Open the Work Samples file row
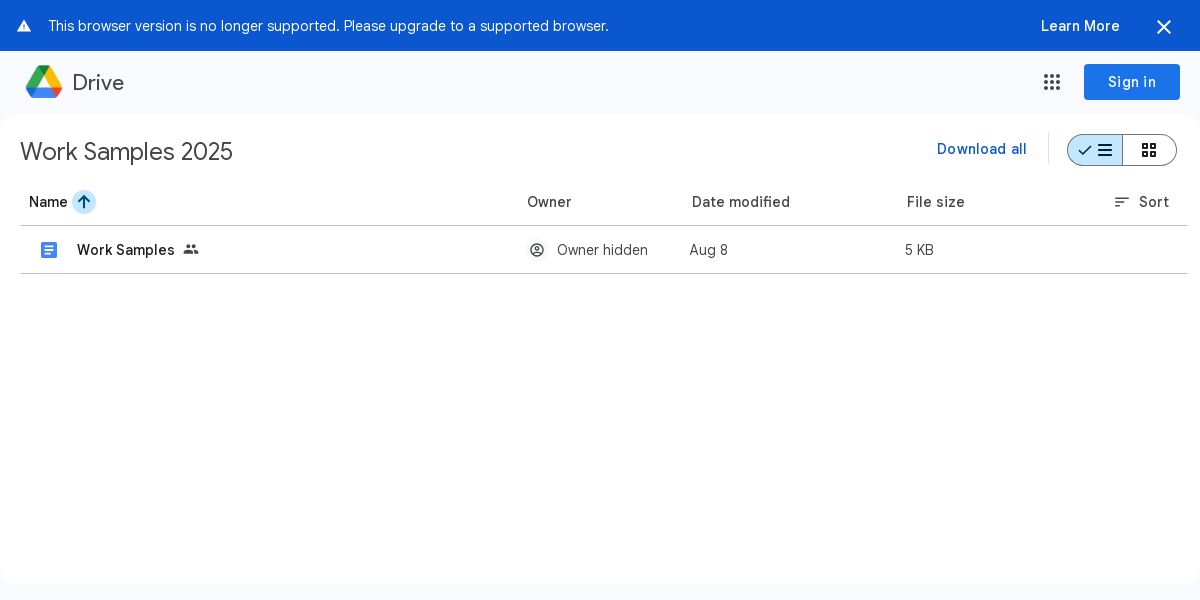1200x600 pixels. [x=604, y=250]
